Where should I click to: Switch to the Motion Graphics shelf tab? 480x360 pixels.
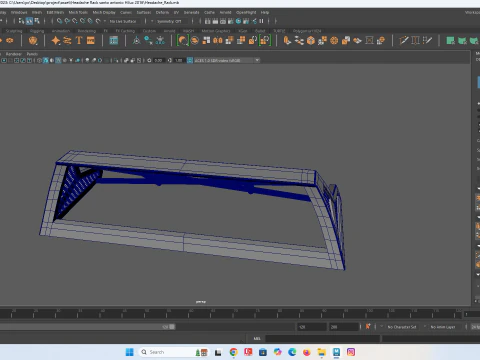[216, 31]
